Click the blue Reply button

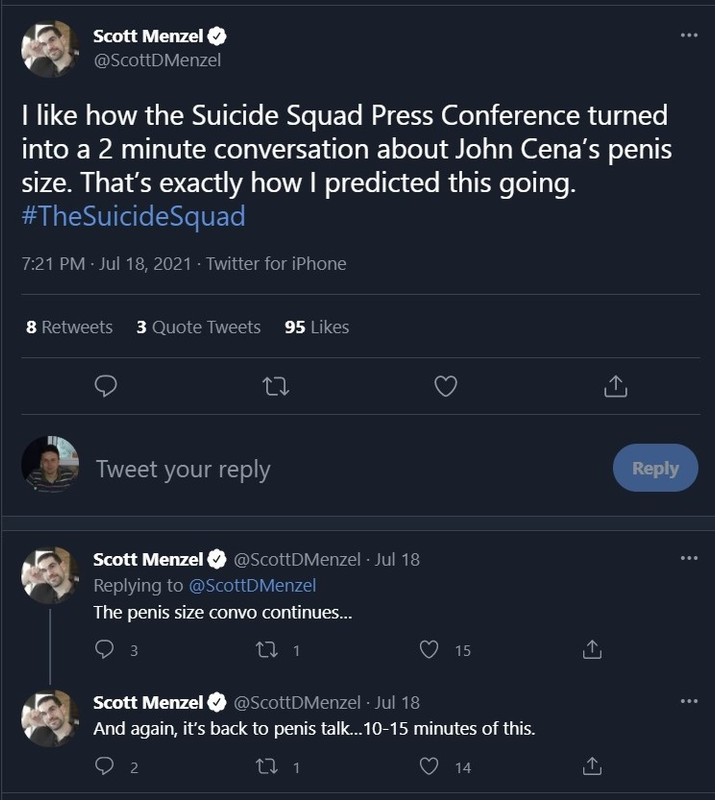[655, 468]
